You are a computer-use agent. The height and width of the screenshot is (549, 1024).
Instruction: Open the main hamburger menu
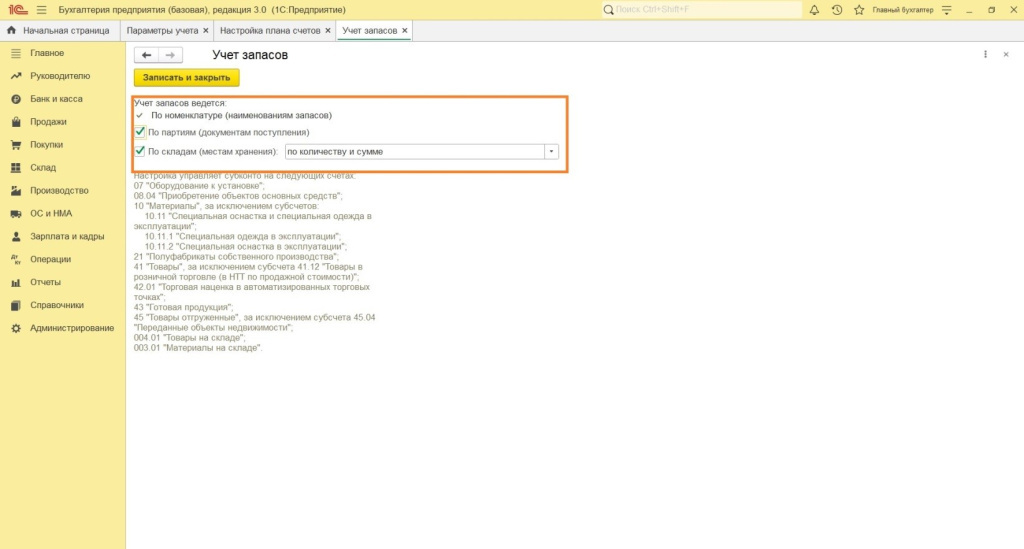42,10
